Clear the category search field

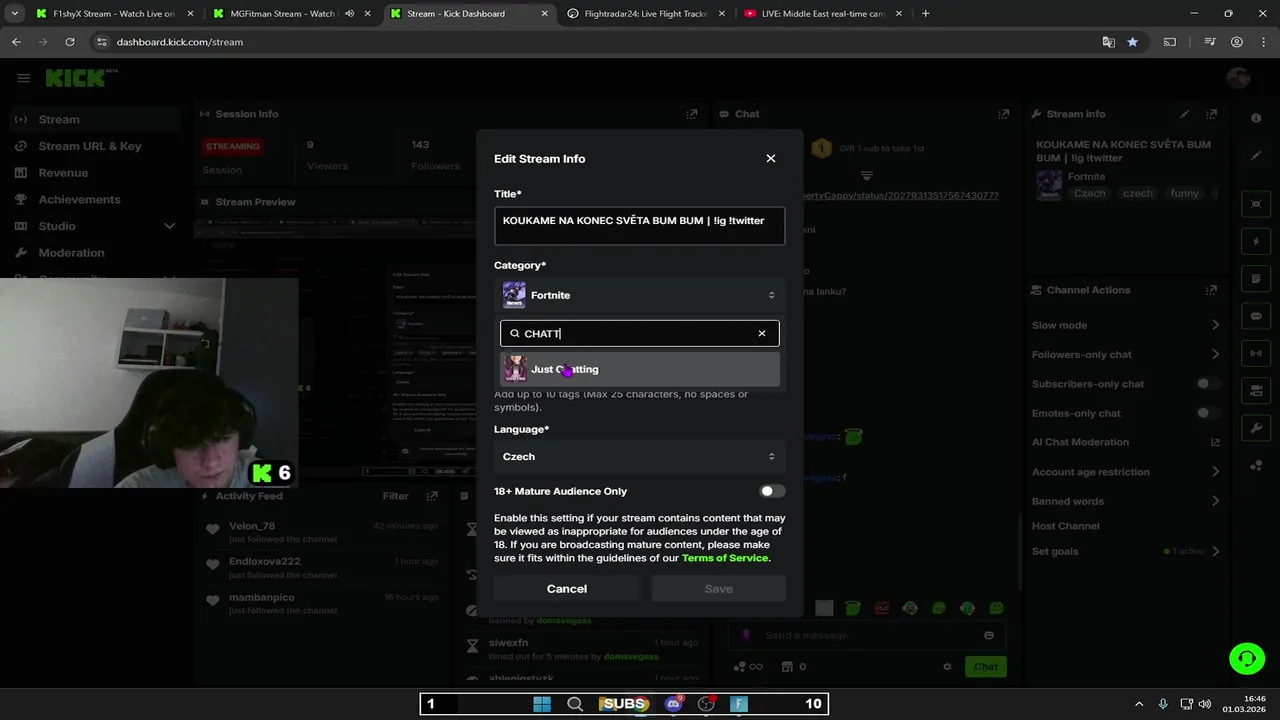[x=761, y=334]
